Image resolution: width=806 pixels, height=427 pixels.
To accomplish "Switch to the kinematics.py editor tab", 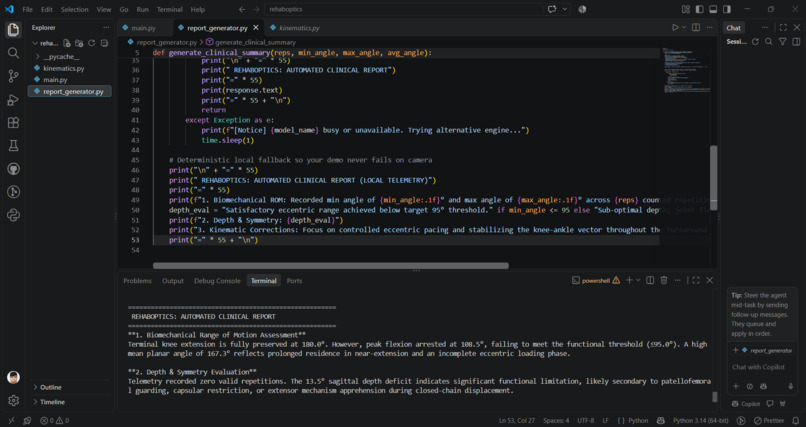I will click(x=299, y=28).
